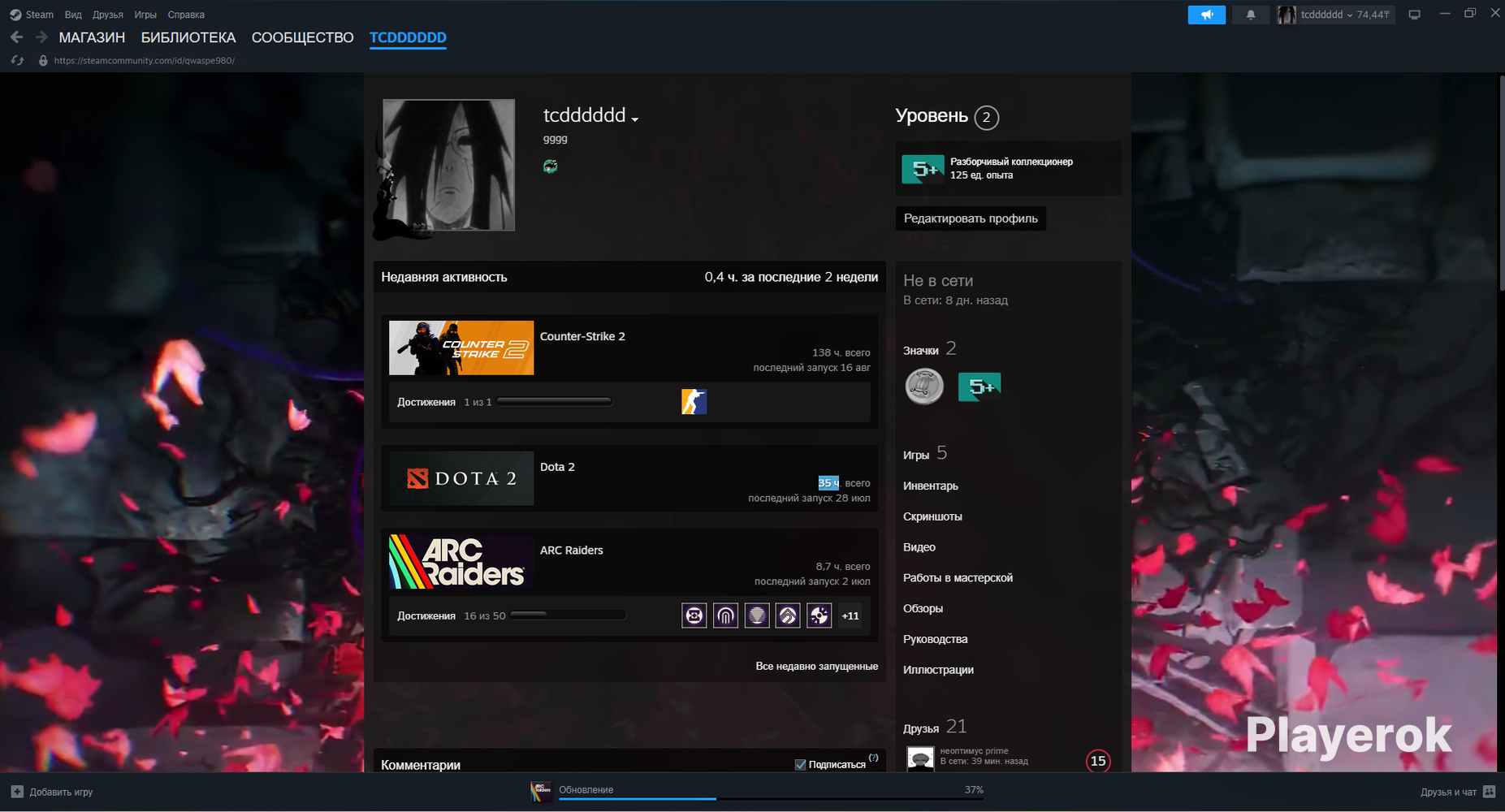Click the Counter-Strike 2 achievements progress bar
Viewport: 1505px width, 812px height.
click(x=554, y=401)
